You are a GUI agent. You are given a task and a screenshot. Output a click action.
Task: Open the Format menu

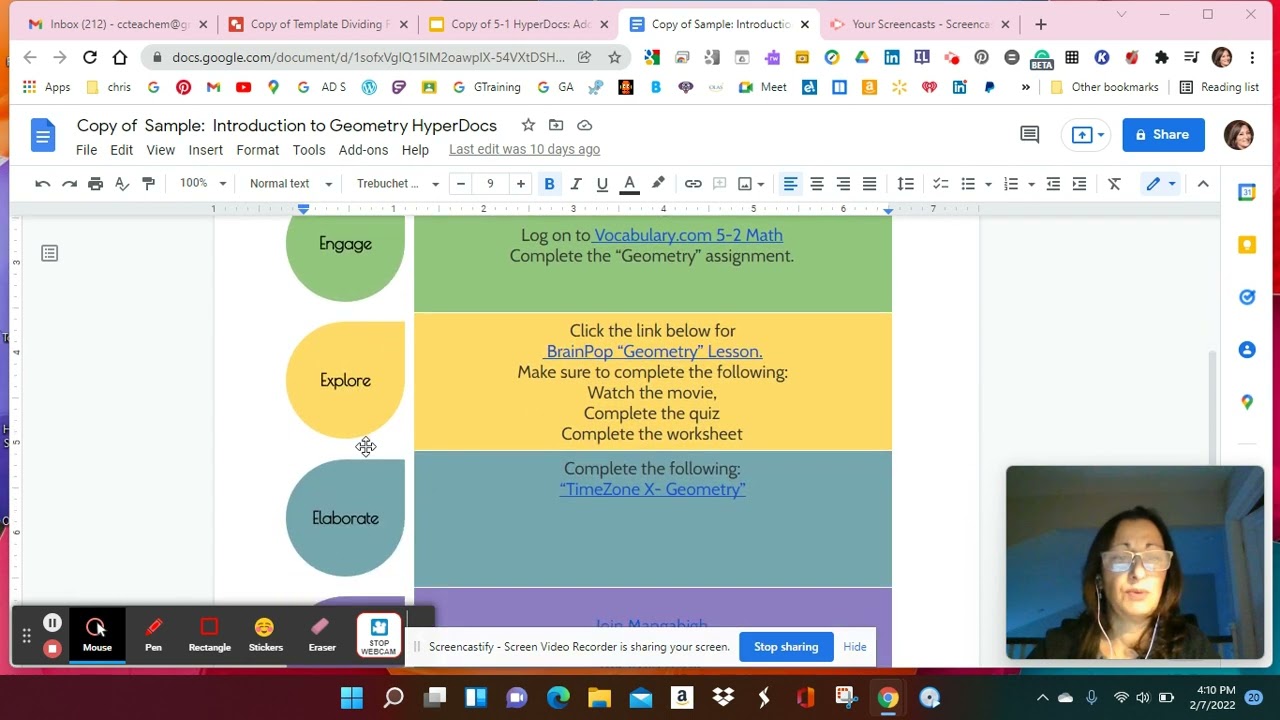(x=257, y=150)
